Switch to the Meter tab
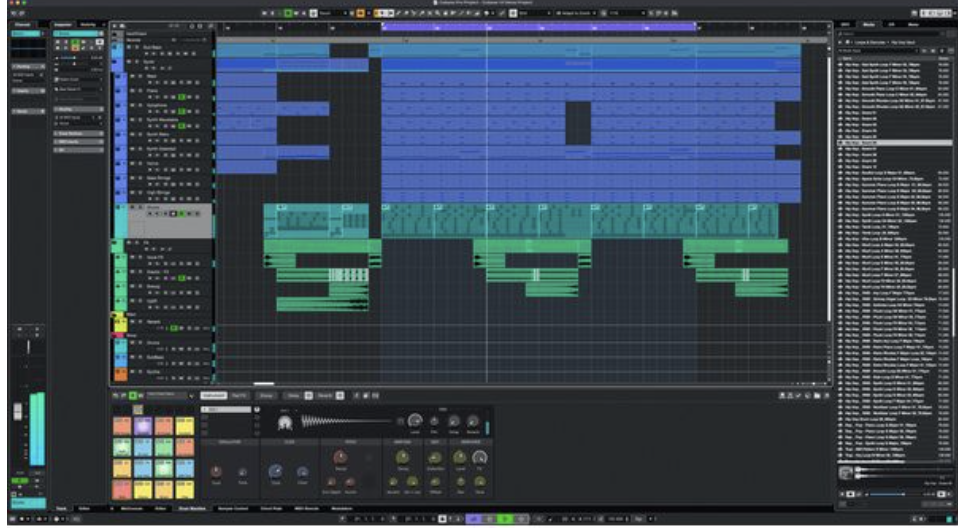The height and width of the screenshot is (528, 958). pos(913,24)
